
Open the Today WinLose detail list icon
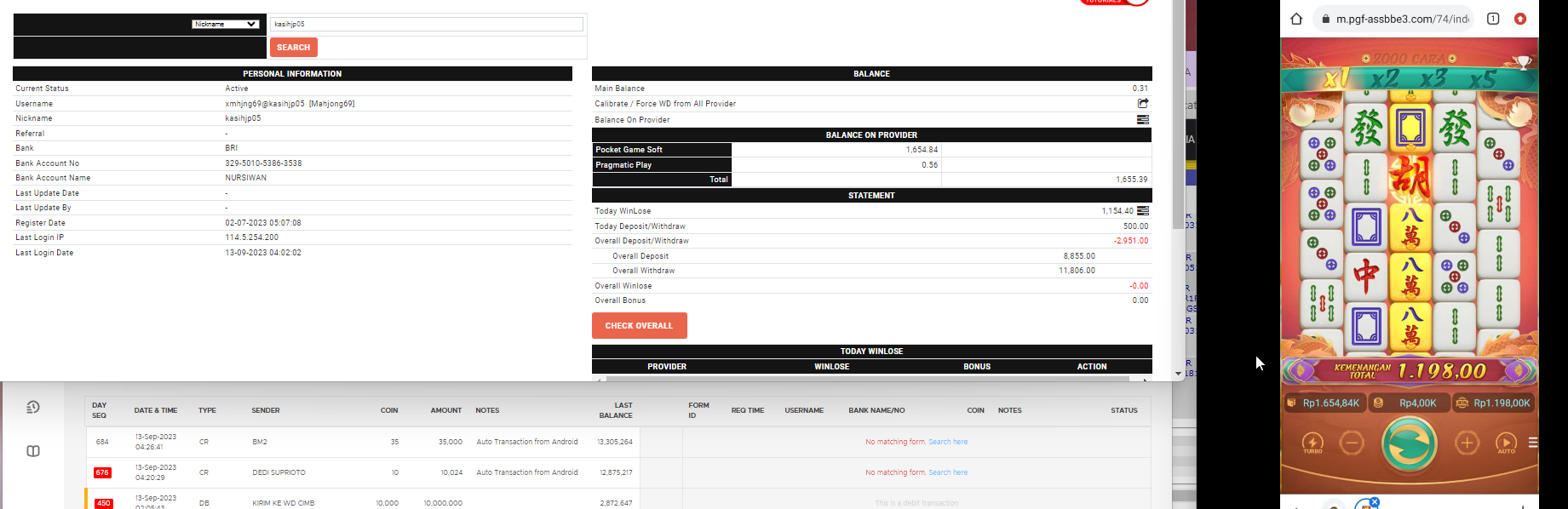pos(1143,211)
